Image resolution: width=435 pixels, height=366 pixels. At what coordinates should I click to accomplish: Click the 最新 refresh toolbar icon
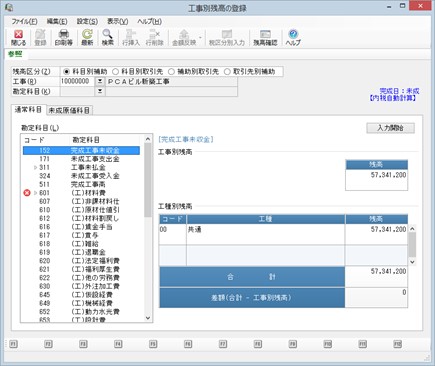point(87,38)
